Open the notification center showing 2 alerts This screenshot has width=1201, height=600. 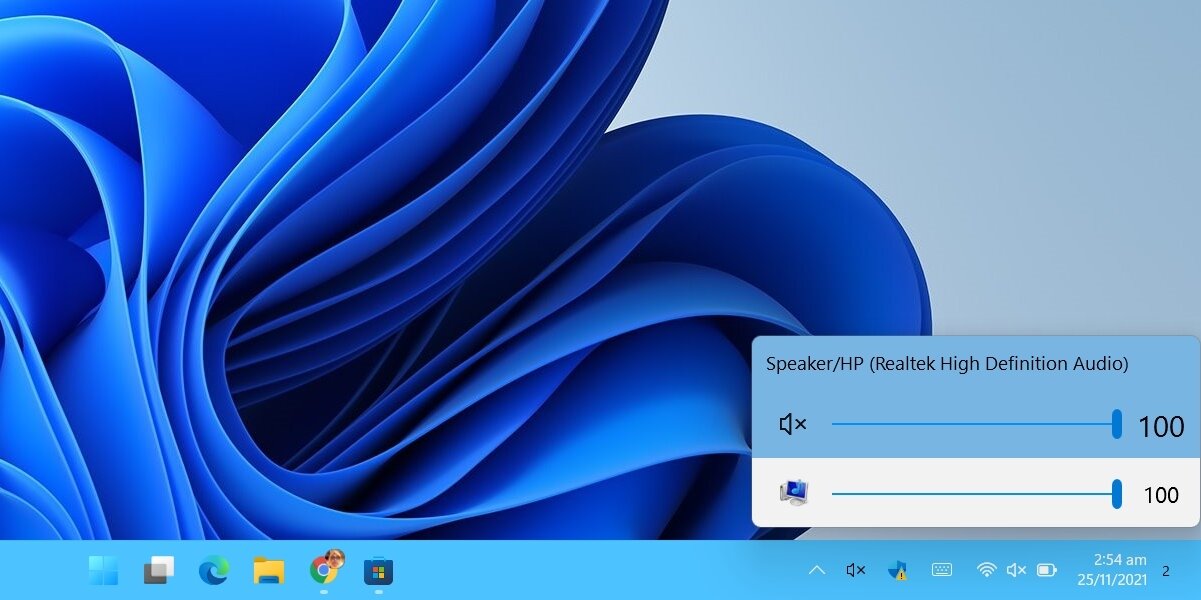click(x=1165, y=571)
